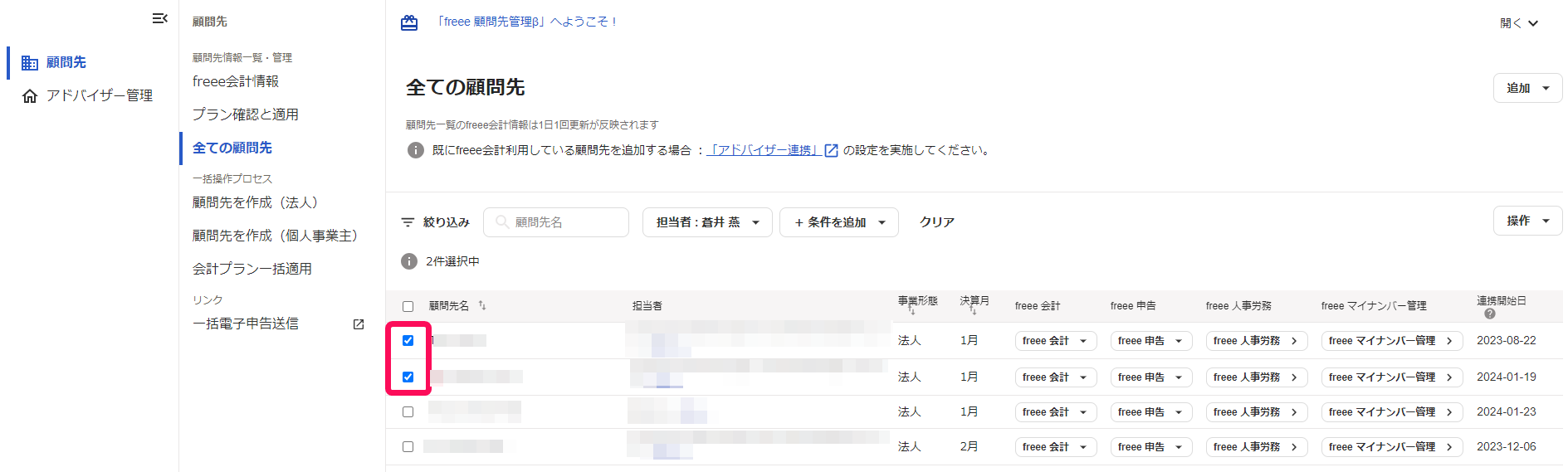The image size is (1568, 472).
Task: Click the search magnifier in 顧問先名 field
Action: pyautogui.click(x=501, y=222)
